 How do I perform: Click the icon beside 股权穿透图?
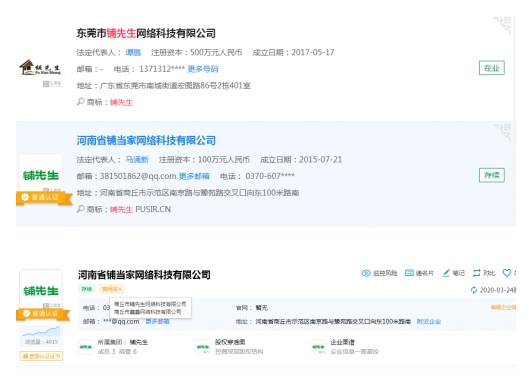203,347
